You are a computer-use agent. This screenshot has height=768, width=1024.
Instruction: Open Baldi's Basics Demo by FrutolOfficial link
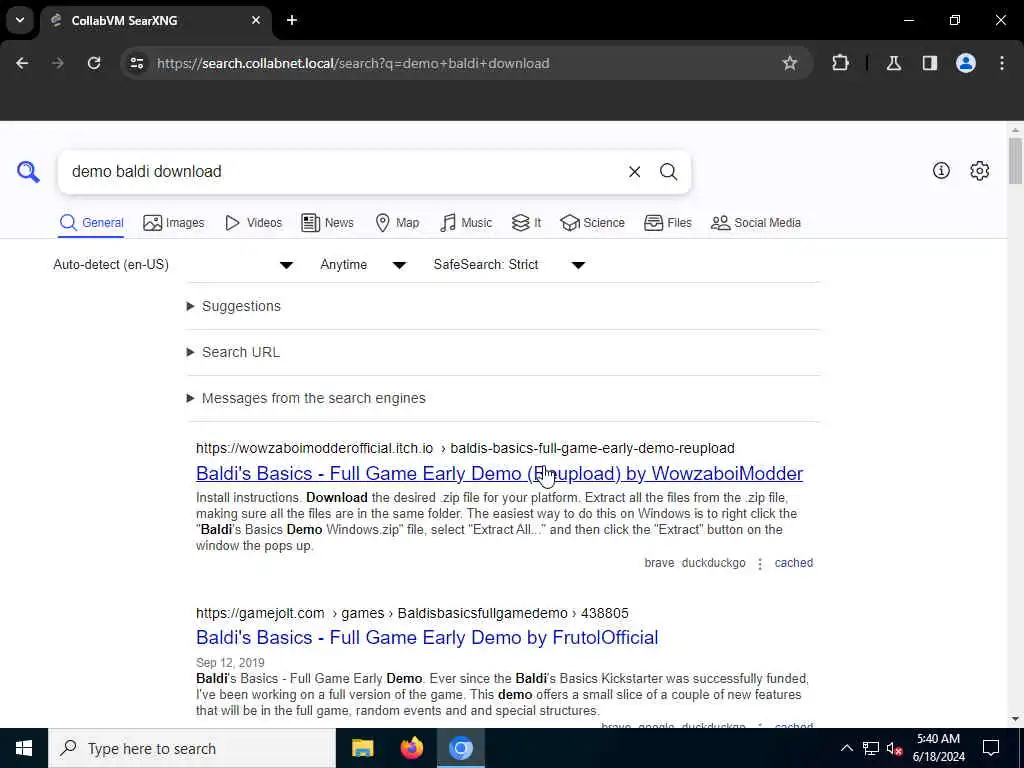[x=427, y=637]
